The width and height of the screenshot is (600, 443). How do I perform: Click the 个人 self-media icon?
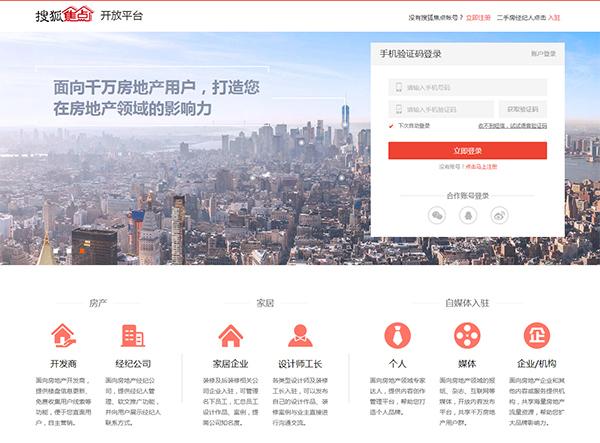(x=397, y=335)
